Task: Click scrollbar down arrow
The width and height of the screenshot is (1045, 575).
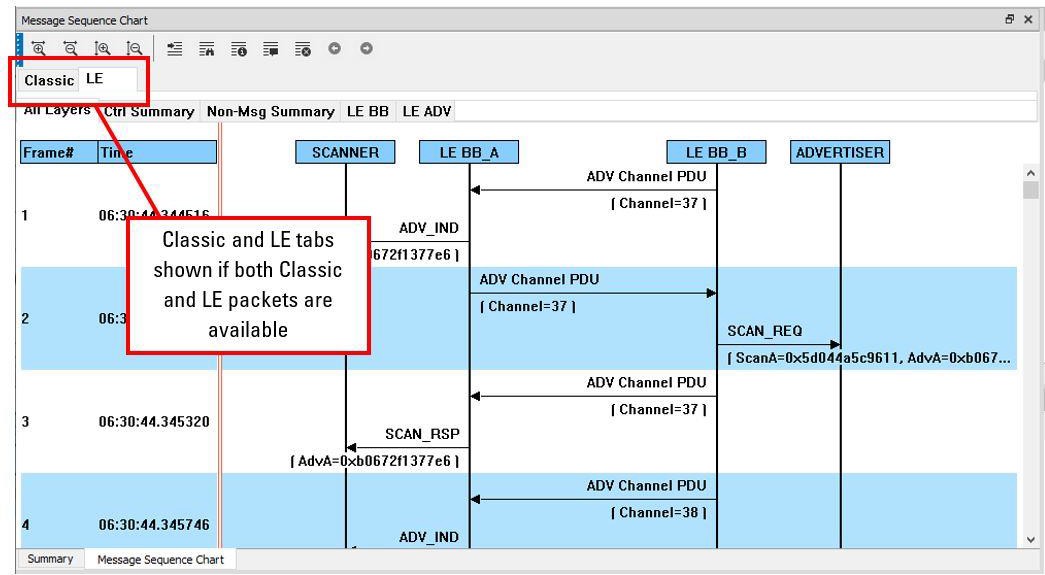Action: [1030, 540]
